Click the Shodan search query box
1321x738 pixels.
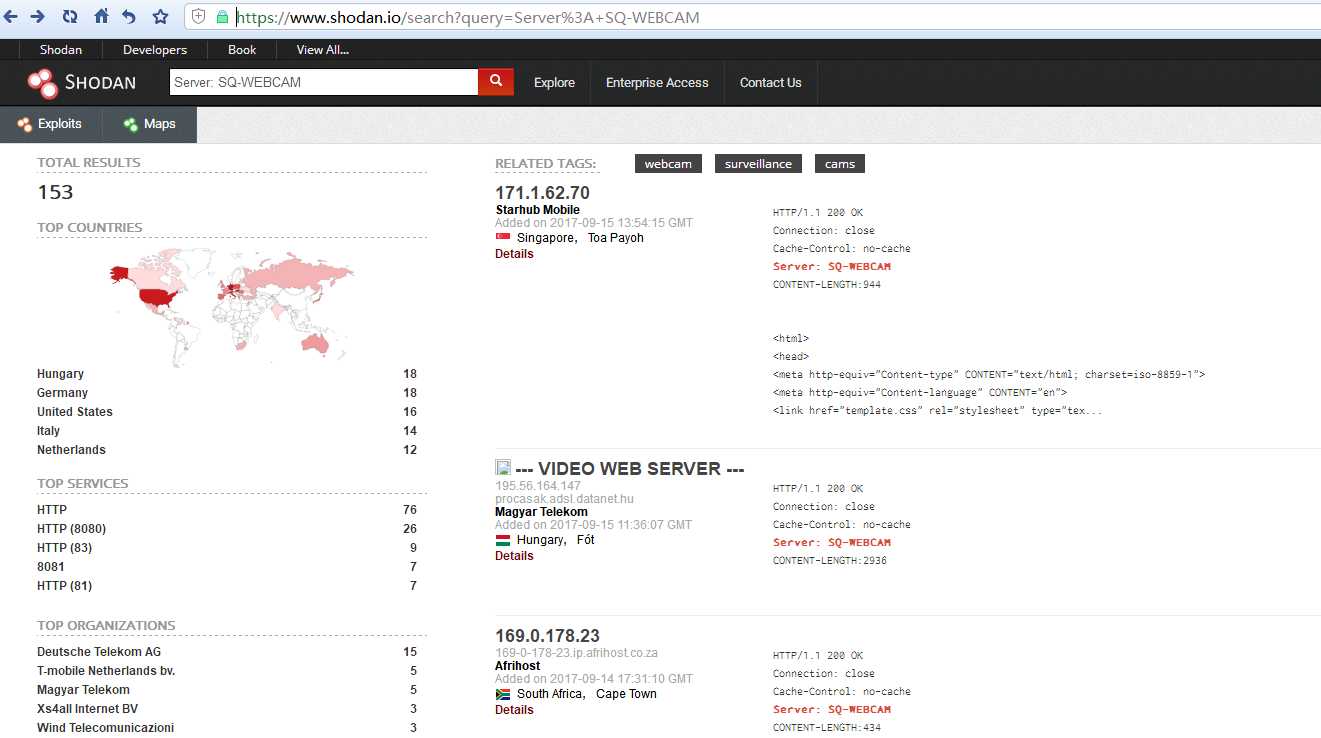point(324,82)
